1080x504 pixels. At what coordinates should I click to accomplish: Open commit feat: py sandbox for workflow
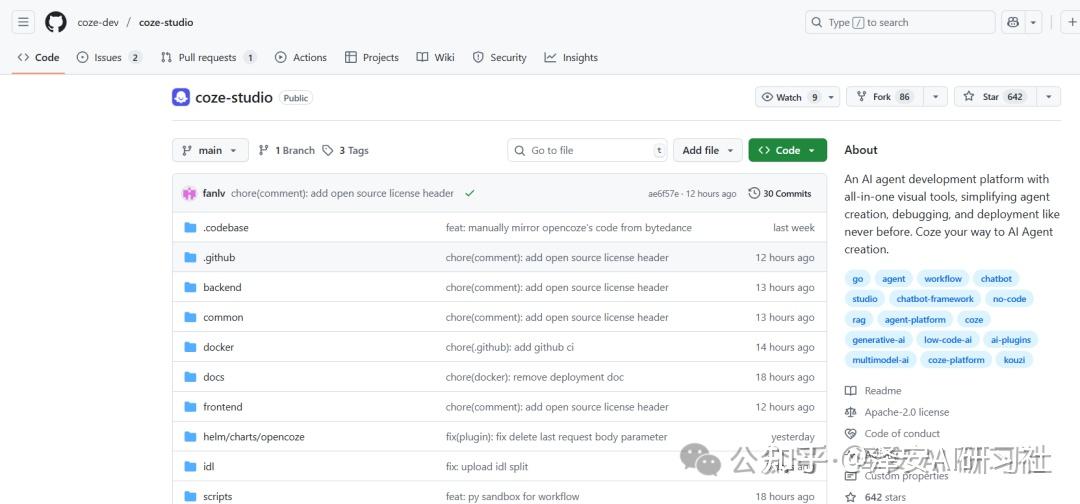[512, 496]
